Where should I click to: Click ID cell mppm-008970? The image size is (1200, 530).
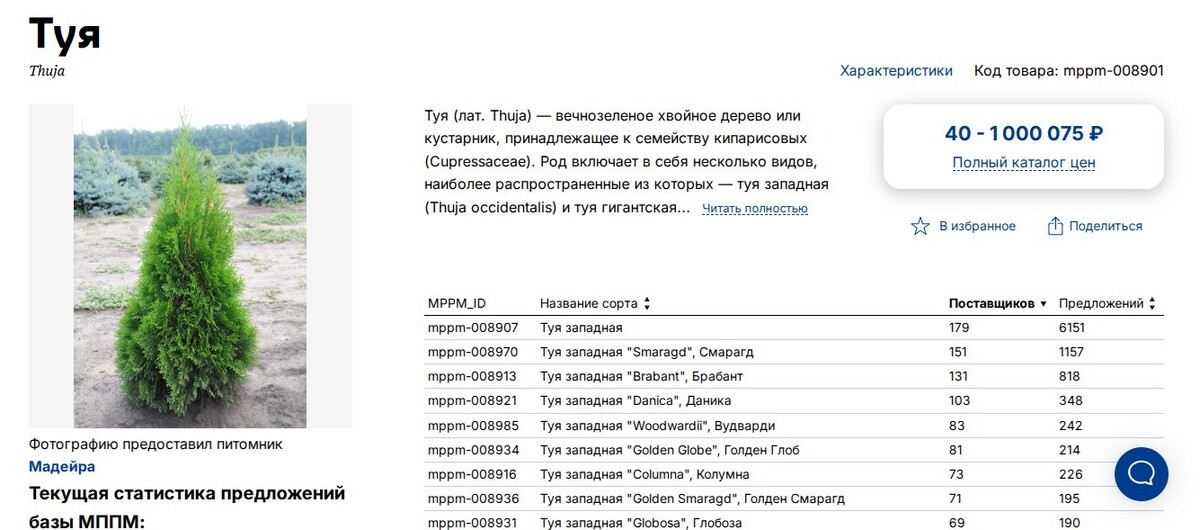[473, 352]
